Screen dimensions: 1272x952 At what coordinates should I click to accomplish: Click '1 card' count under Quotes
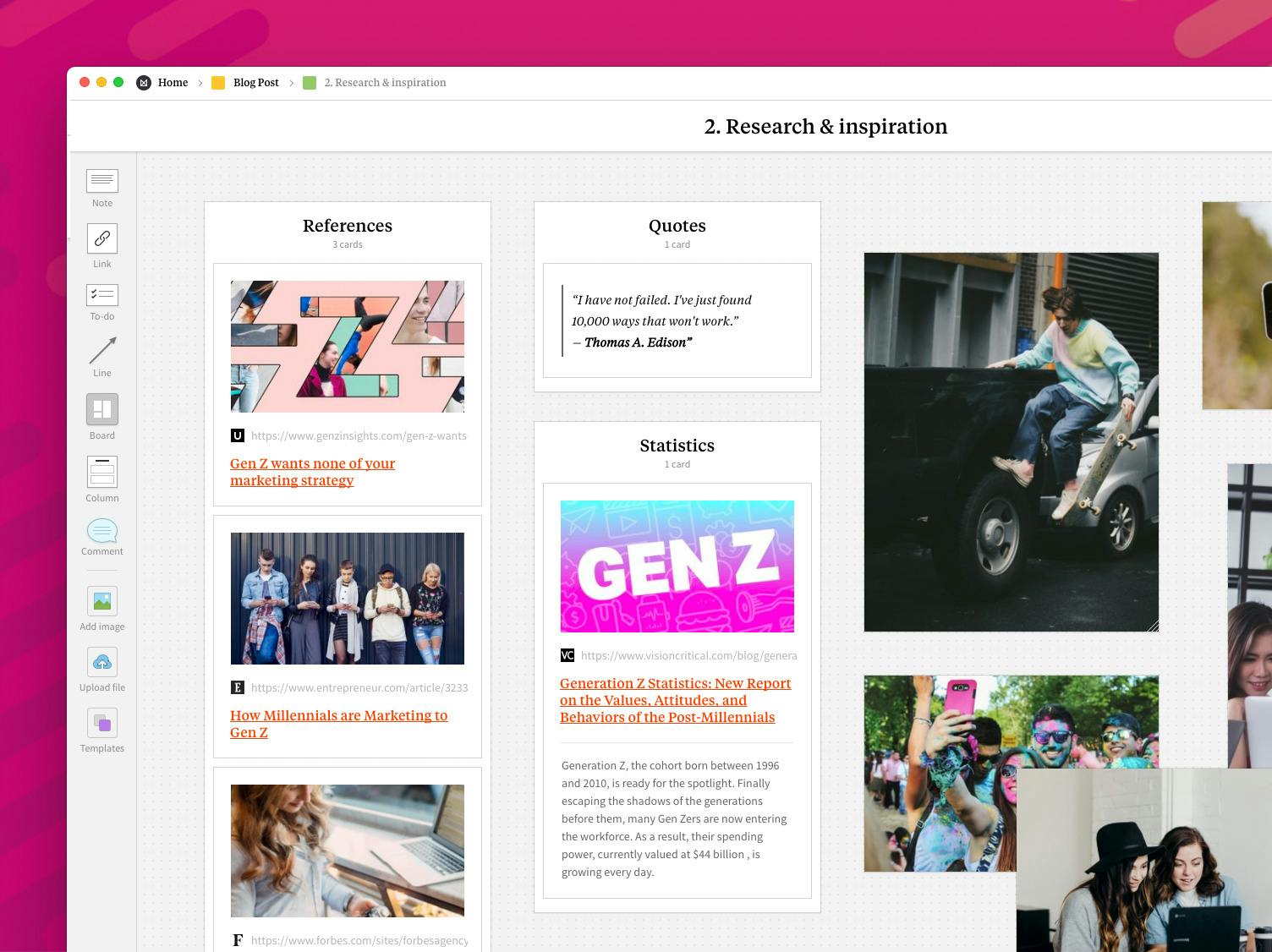point(677,244)
